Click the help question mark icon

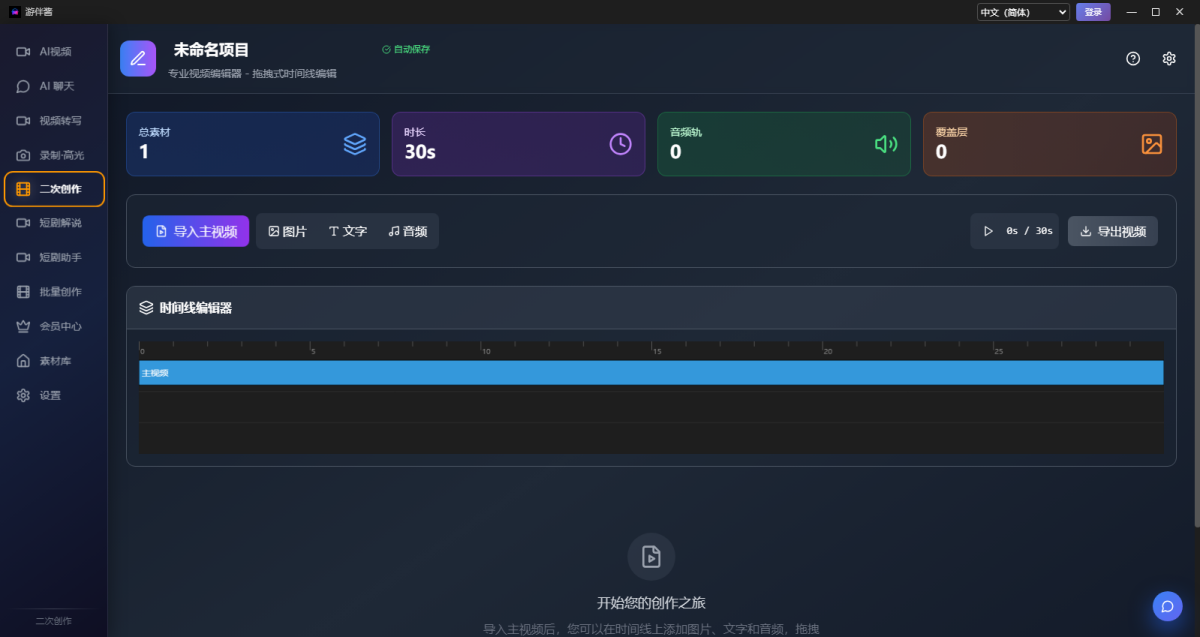click(1133, 59)
